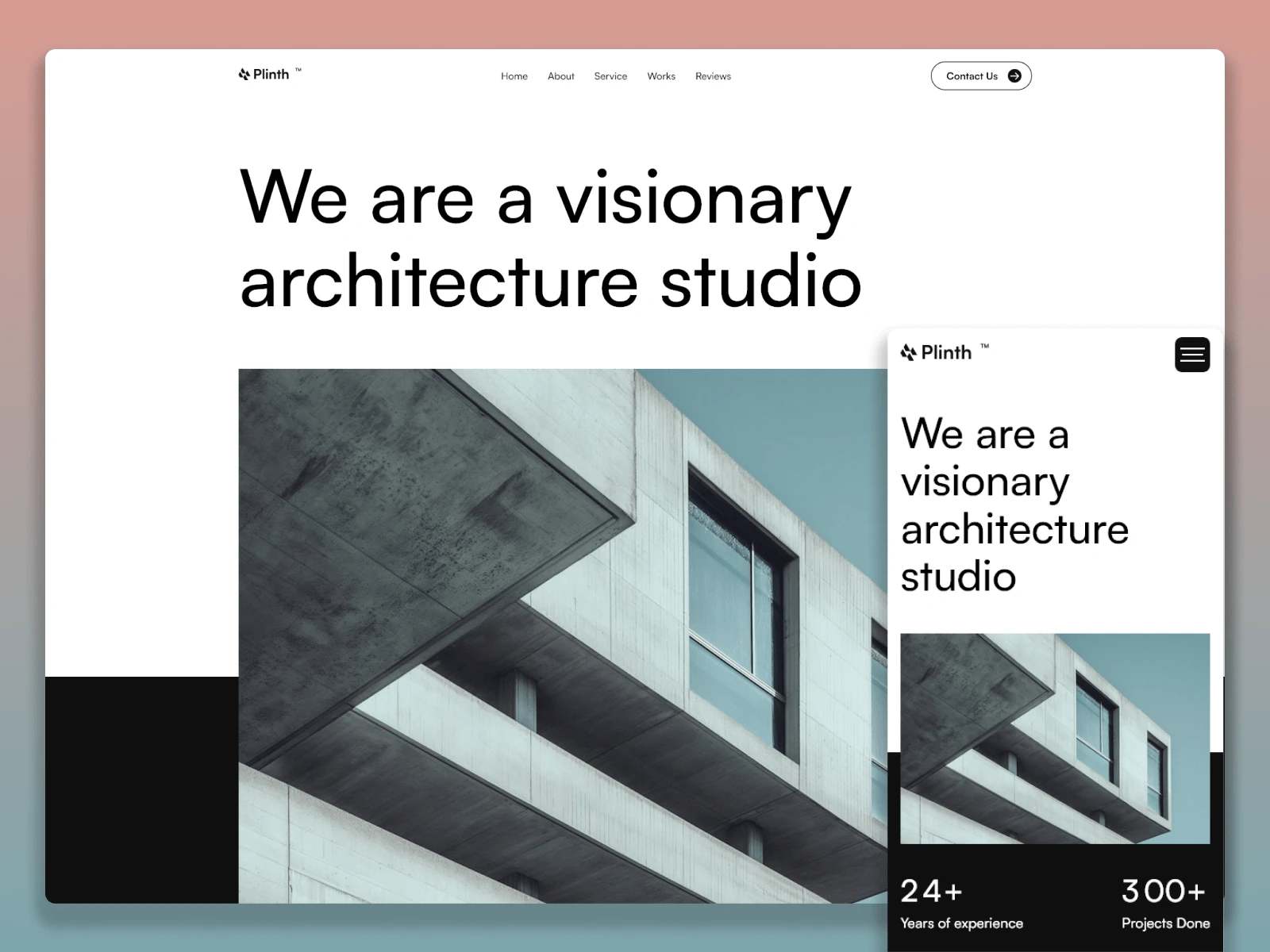
Task: Click the Years of experience label
Action: 961,923
